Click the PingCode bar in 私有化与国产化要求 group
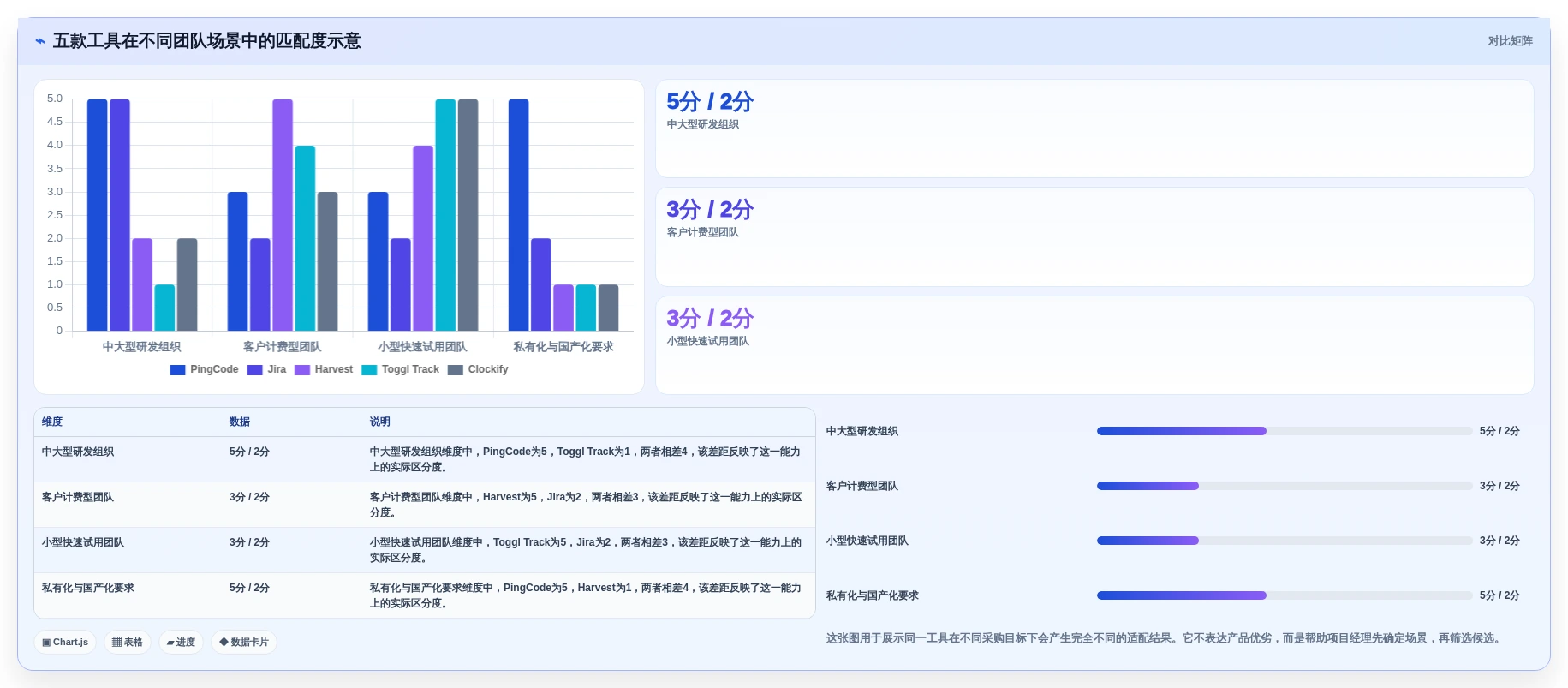 point(519,215)
